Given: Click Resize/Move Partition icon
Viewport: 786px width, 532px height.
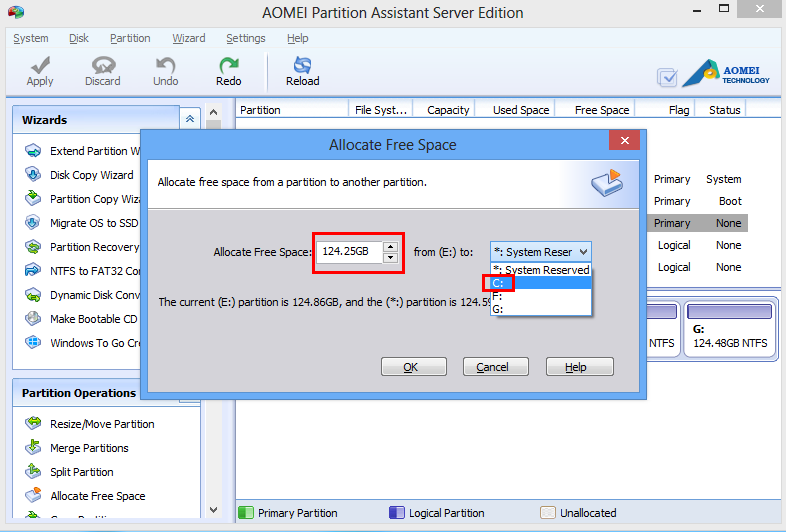Looking at the screenshot, I should [33, 423].
